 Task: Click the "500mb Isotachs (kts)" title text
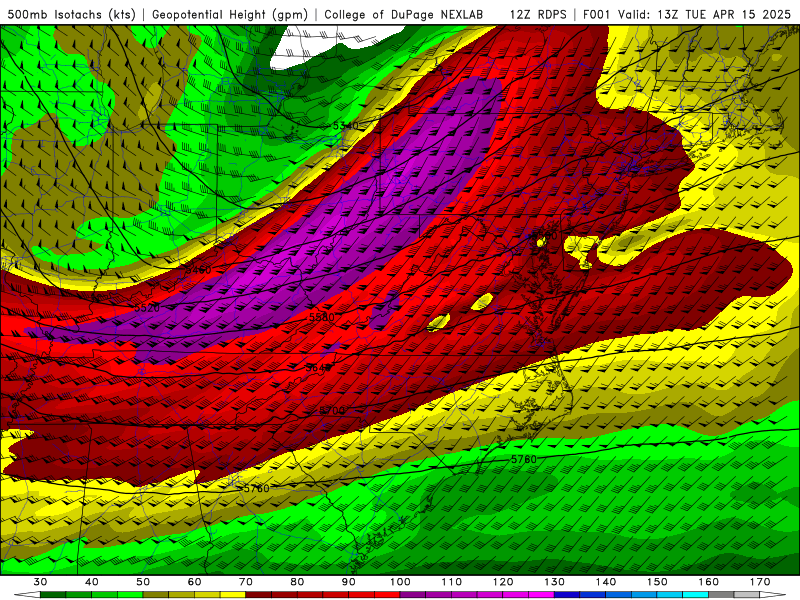click(71, 15)
